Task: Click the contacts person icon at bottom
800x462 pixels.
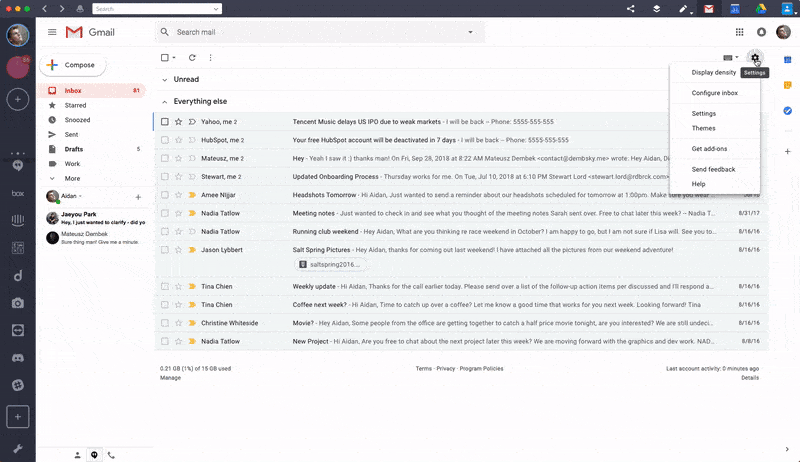Action: pos(78,455)
